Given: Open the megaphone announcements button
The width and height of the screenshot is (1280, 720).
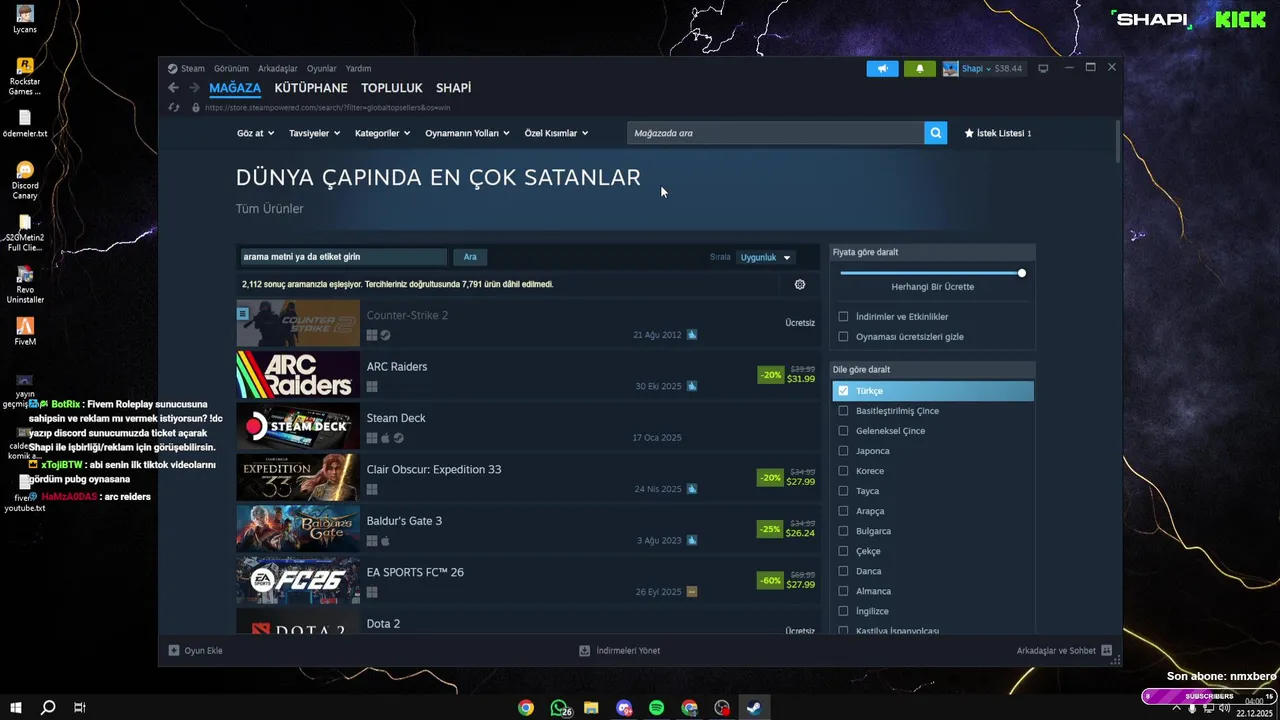Looking at the screenshot, I should point(882,69).
